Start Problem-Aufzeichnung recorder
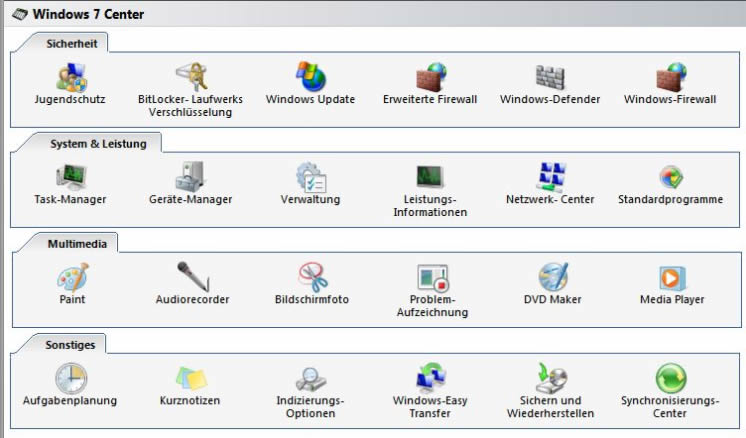746x438 pixels. coord(432,278)
